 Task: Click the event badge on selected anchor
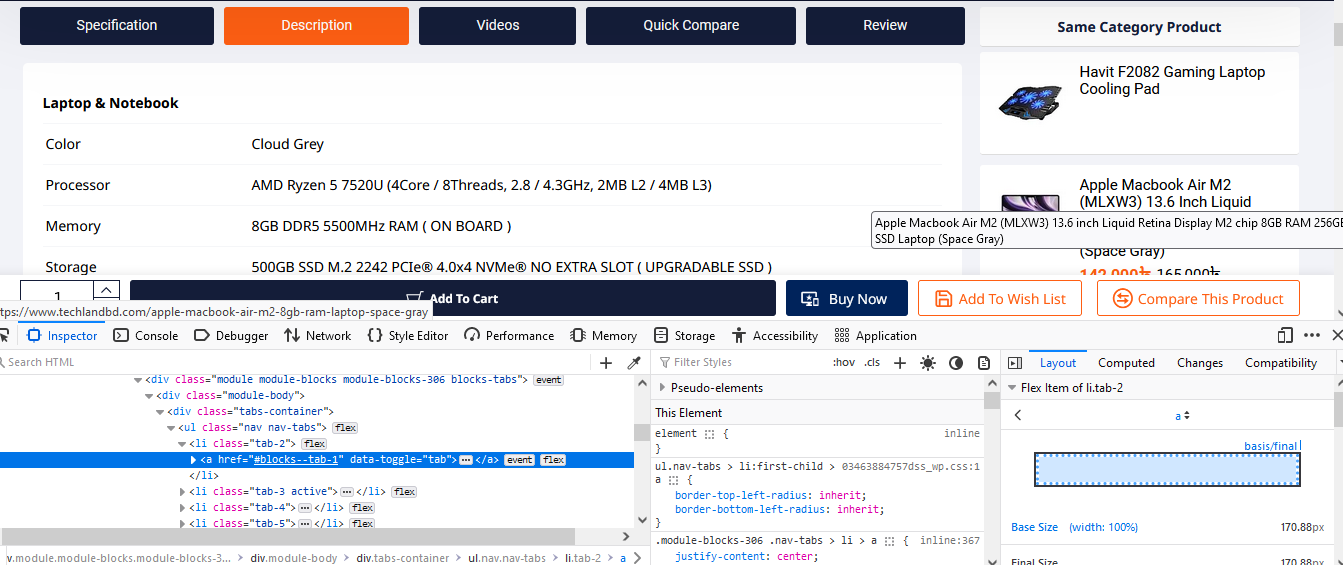click(x=519, y=460)
